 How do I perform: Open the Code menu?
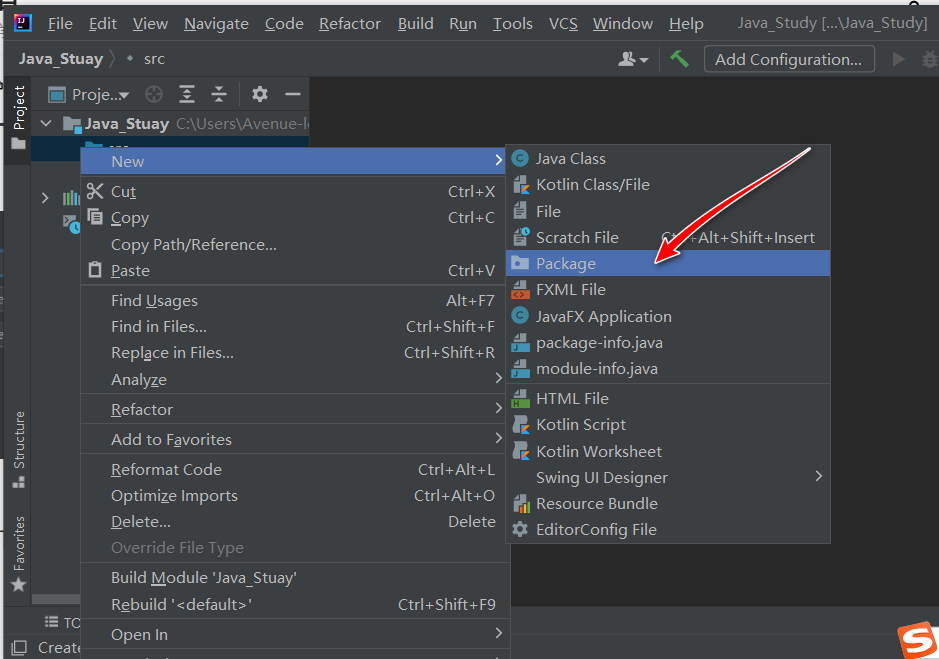284,23
